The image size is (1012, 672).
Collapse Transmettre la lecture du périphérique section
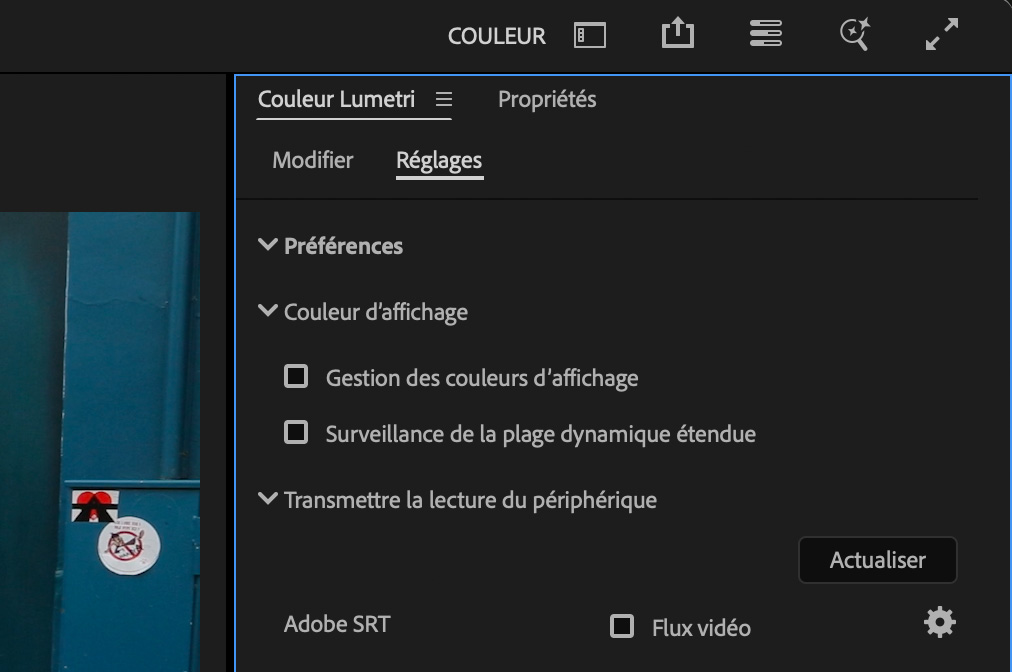point(267,498)
